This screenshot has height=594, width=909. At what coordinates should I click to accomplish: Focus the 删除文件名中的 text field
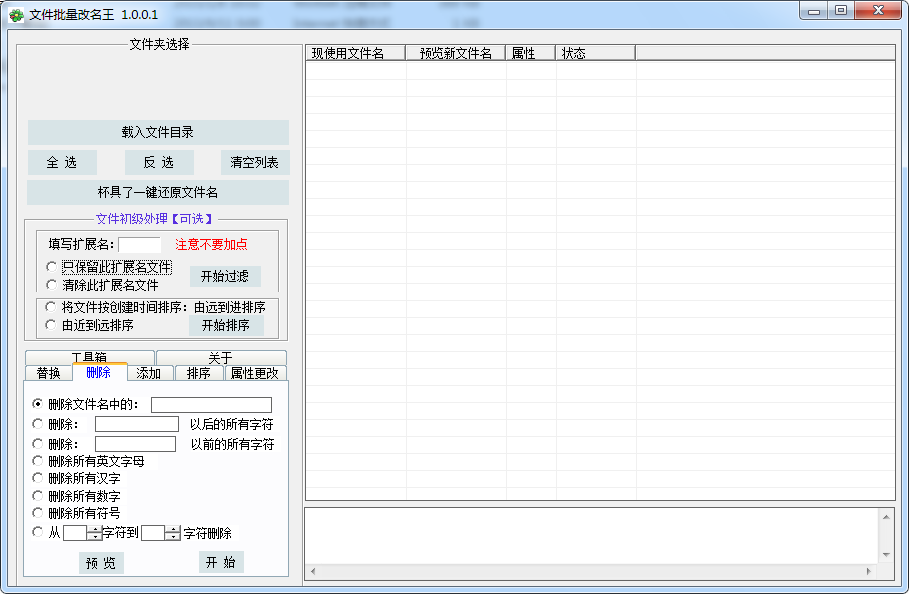(211, 404)
